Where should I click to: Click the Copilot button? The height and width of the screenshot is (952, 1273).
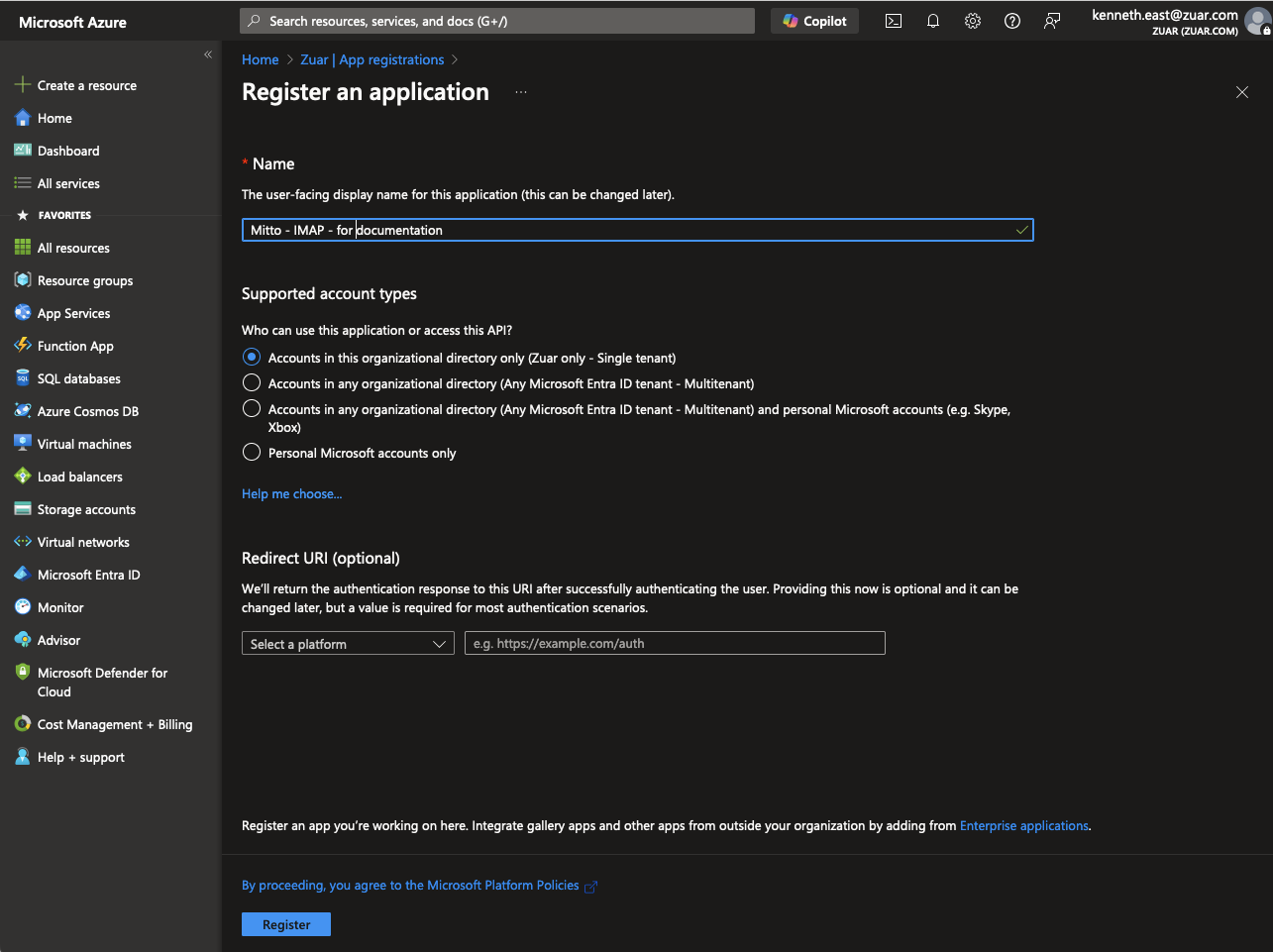tap(815, 21)
